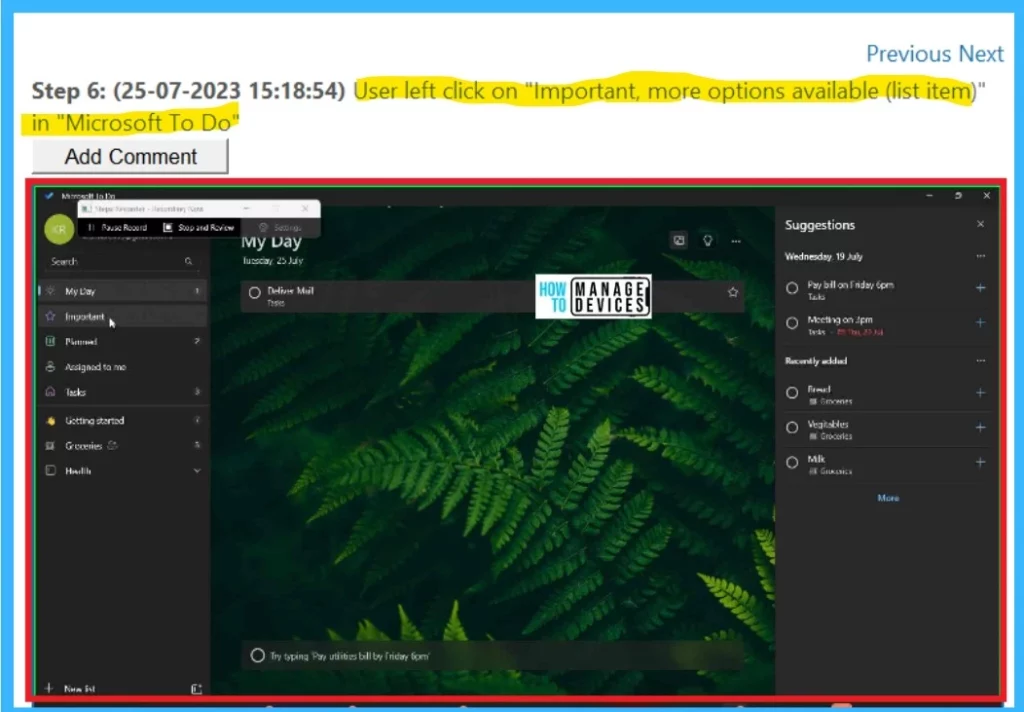Click the Groceries list icon
Screen dimensions: 1024x712
[x=50, y=445]
